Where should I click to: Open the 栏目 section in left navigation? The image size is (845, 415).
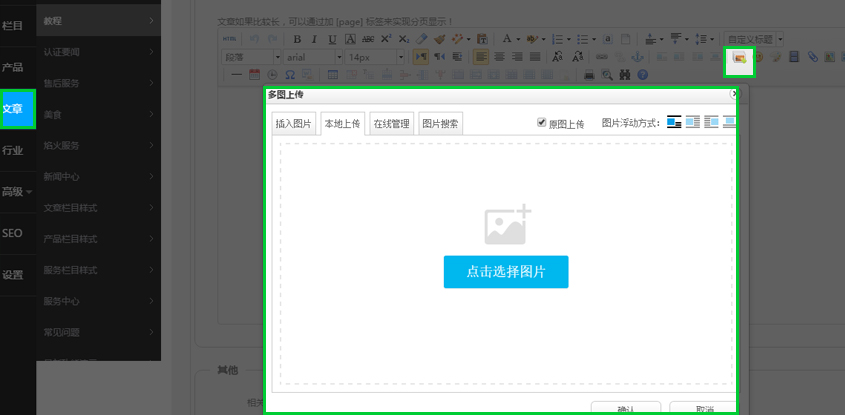pyautogui.click(x=18, y=25)
